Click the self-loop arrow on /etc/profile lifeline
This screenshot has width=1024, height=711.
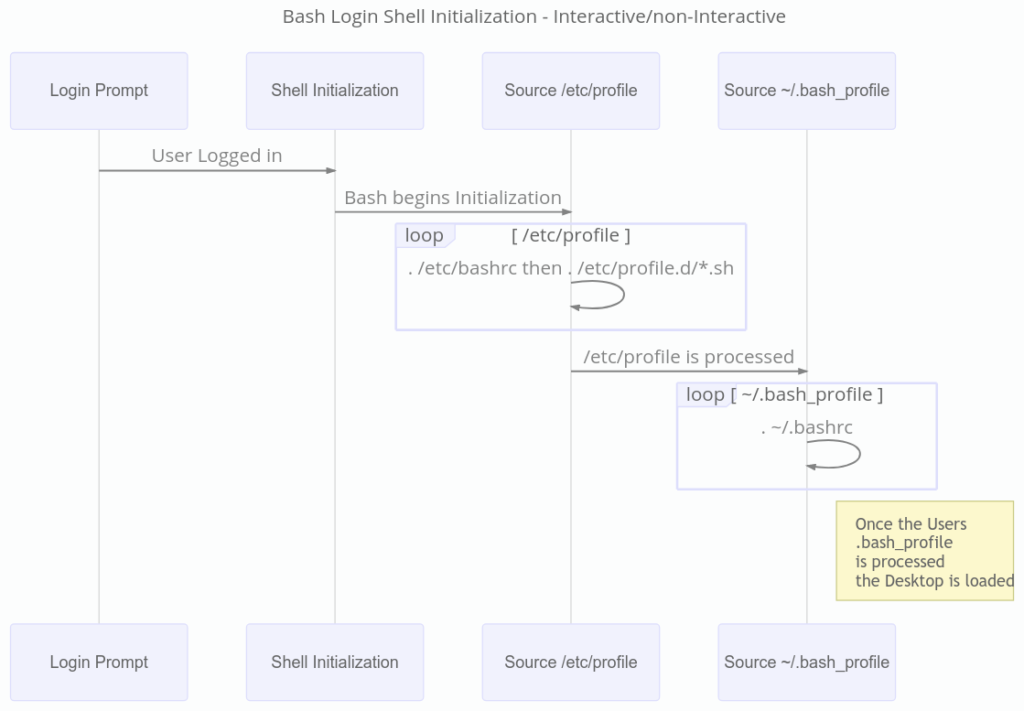pos(623,295)
